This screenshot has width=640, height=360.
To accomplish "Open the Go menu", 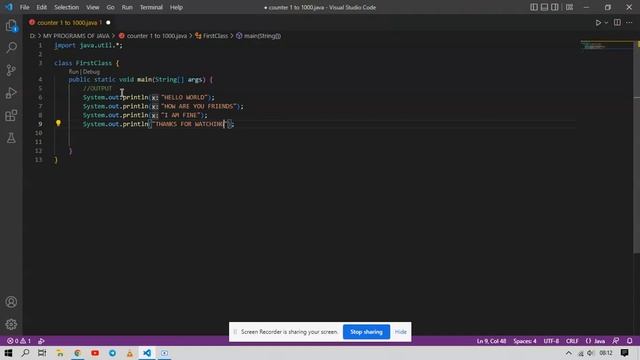I will pyautogui.click(x=110, y=7).
